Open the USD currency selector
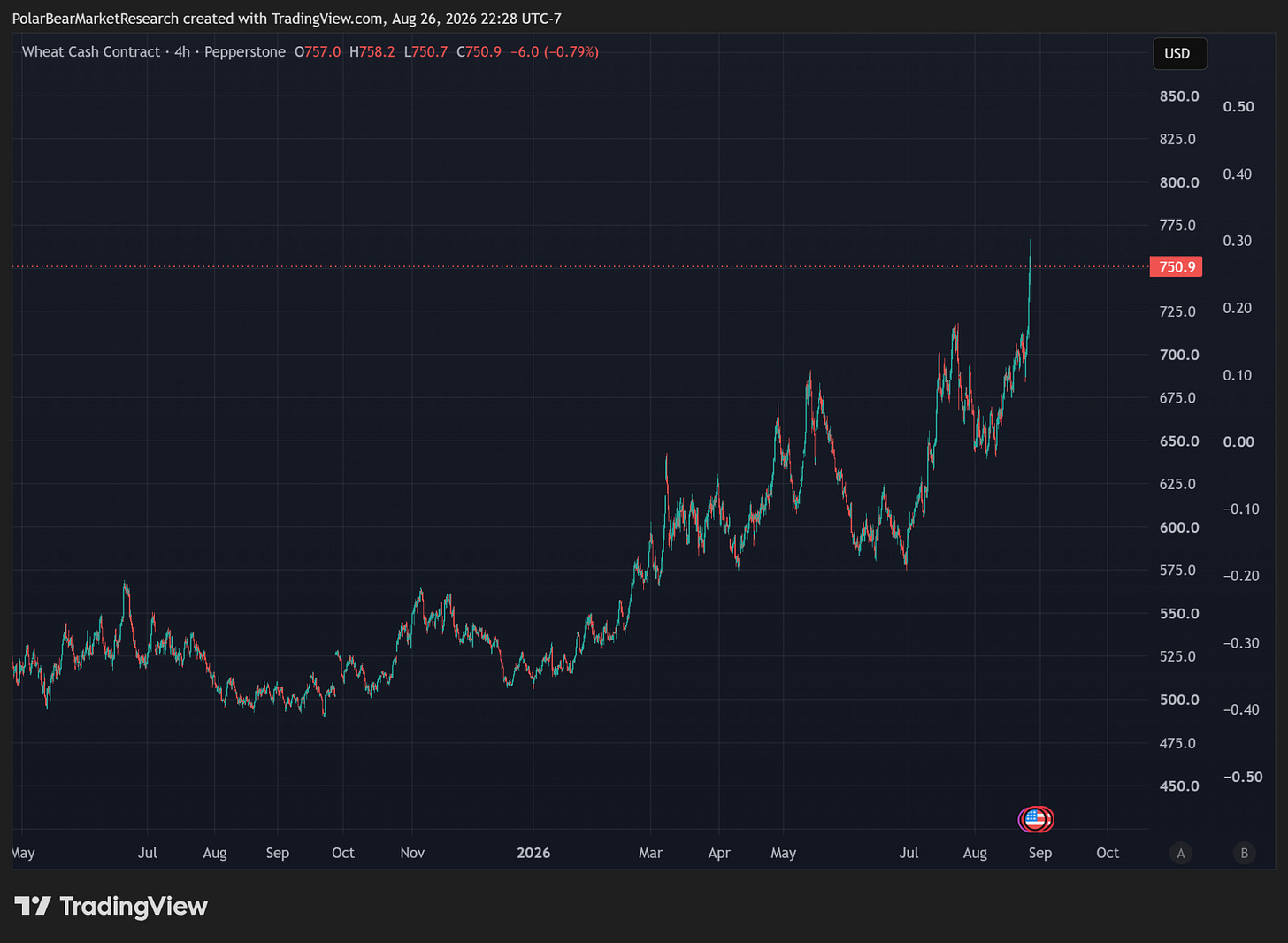Viewport: 1288px width, 943px height. [x=1179, y=53]
